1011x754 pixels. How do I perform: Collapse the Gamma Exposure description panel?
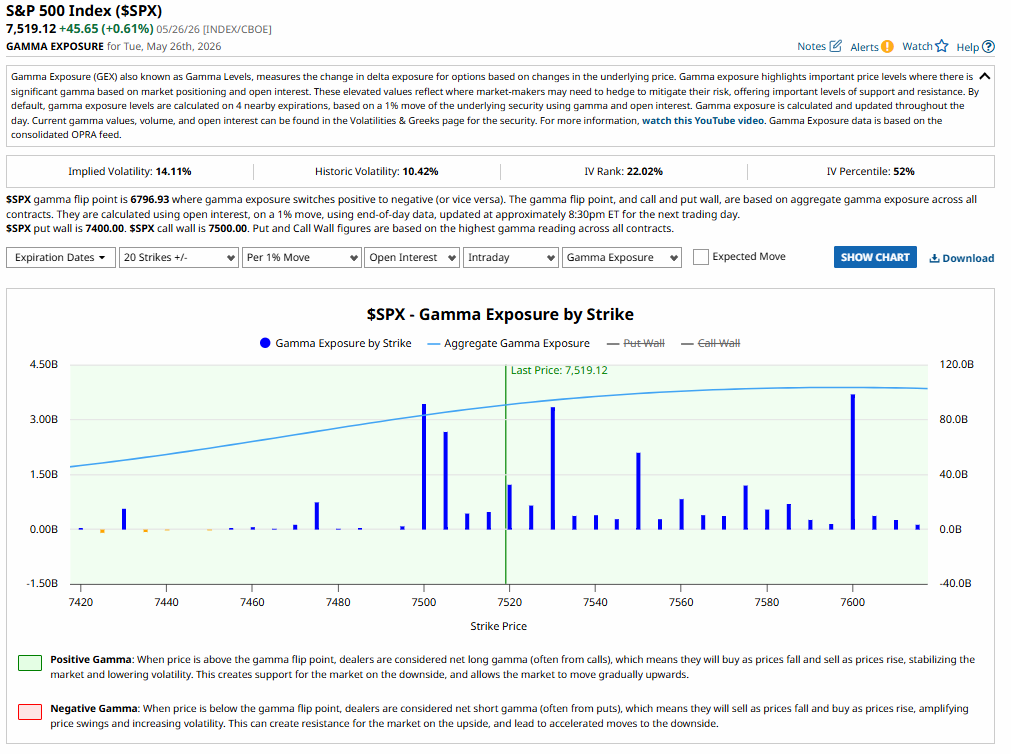coord(984,77)
